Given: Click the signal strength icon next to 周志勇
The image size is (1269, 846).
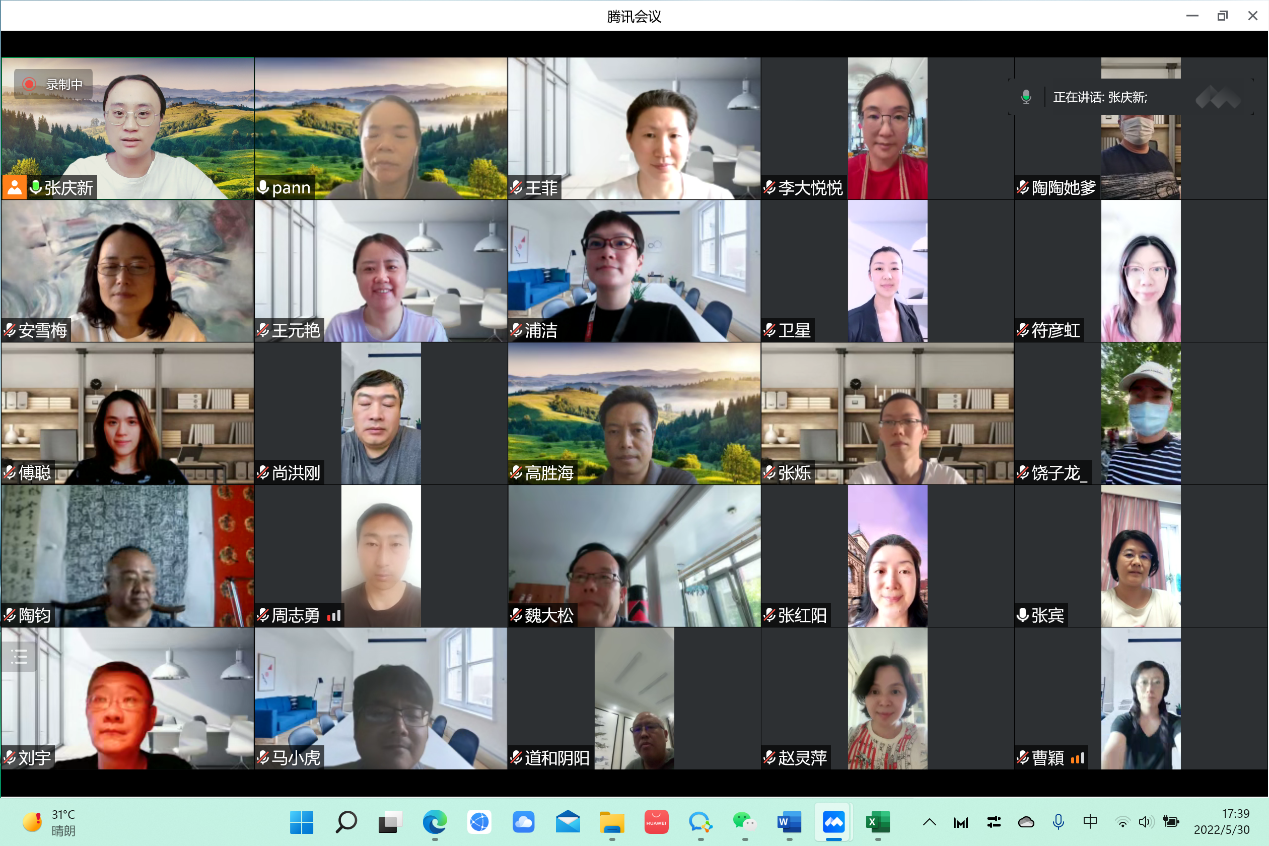Looking at the screenshot, I should coord(334,616).
